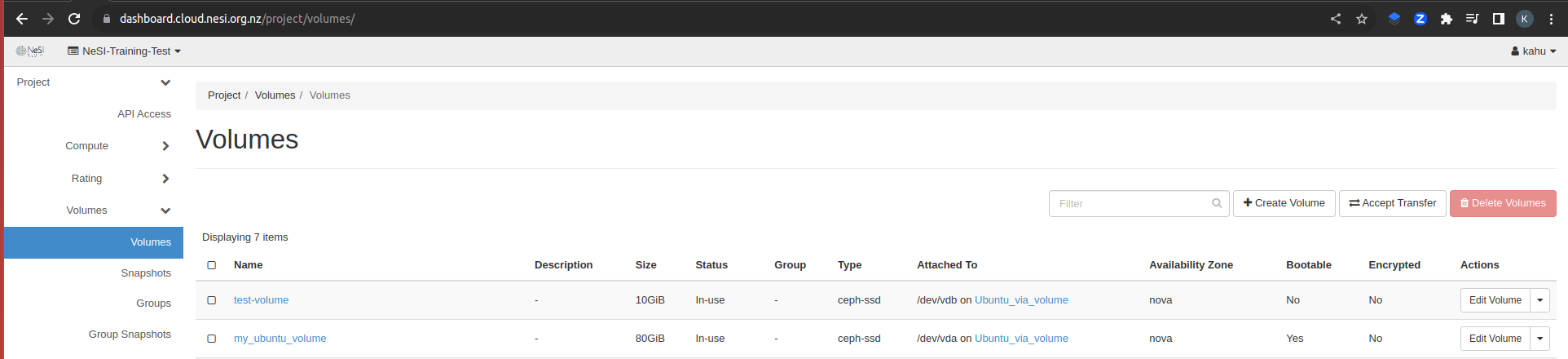Open the browser extensions puzzle icon

[x=1447, y=19]
